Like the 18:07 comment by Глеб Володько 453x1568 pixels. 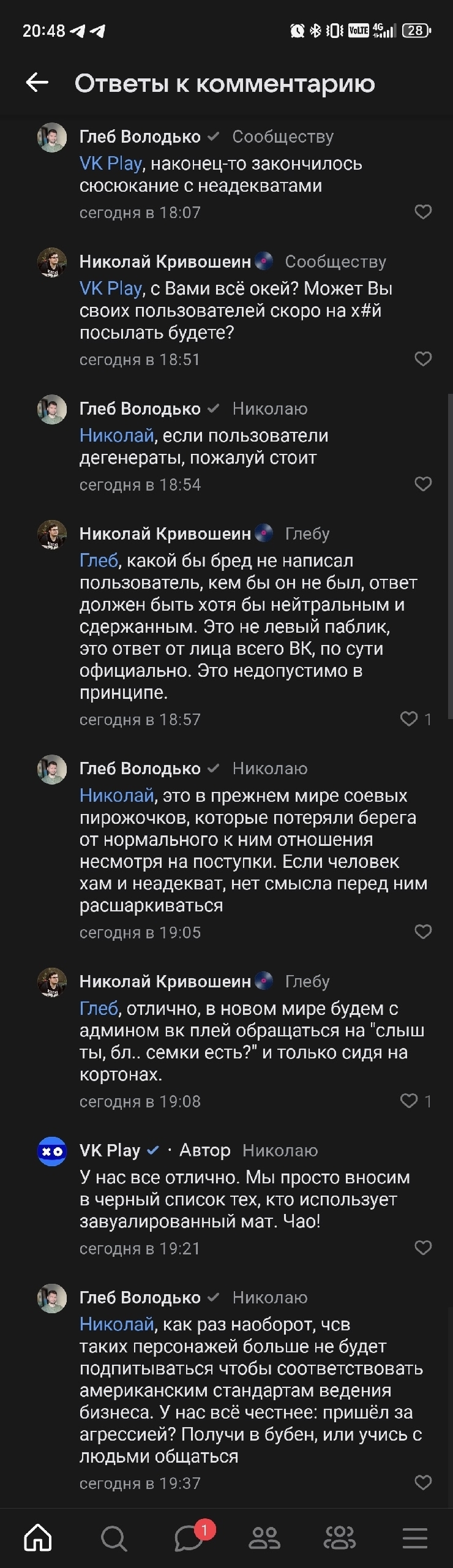(423, 212)
